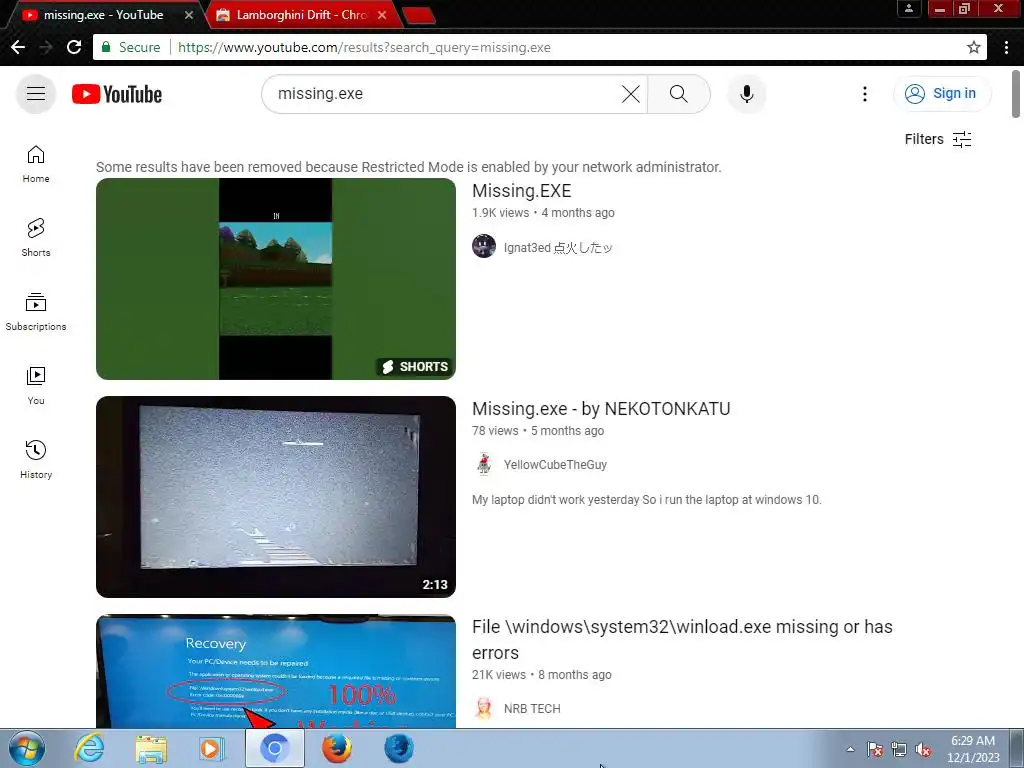
Task: Visit the NRB TECH channel link
Action: coord(532,709)
